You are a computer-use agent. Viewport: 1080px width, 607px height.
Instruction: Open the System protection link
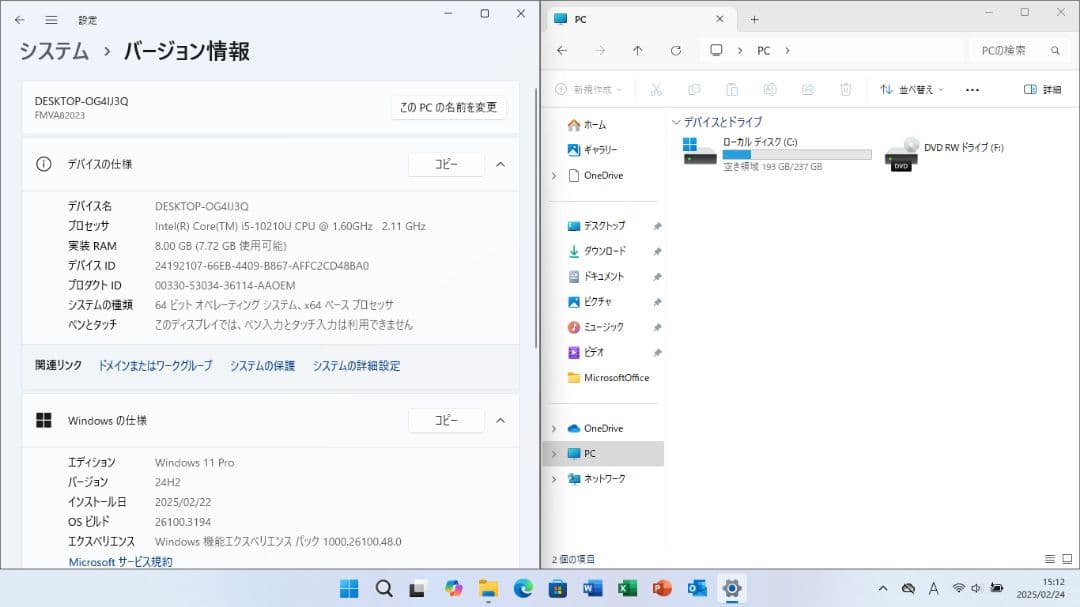(x=262, y=366)
